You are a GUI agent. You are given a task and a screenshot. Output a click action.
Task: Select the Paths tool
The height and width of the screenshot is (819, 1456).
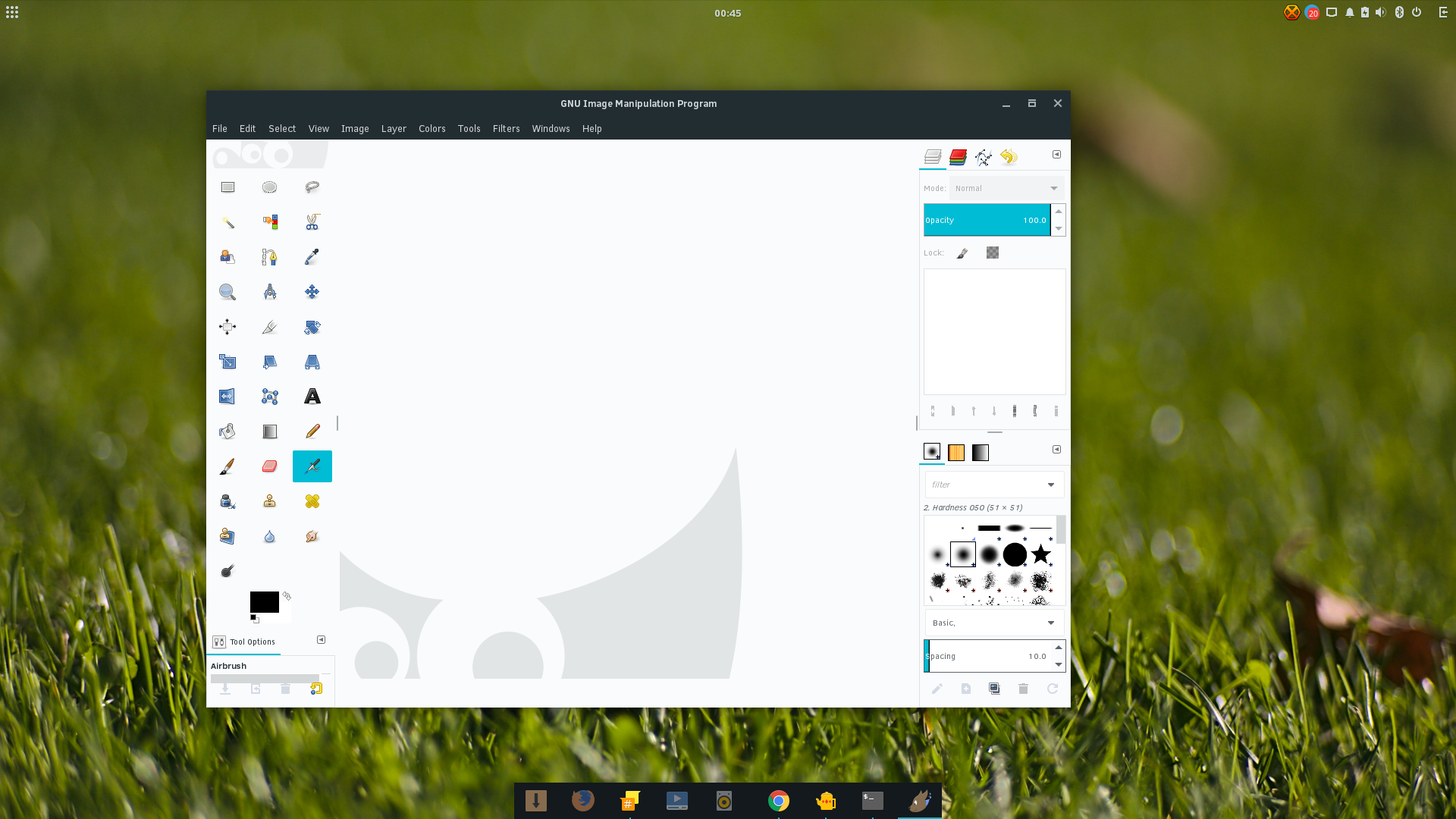click(269, 257)
